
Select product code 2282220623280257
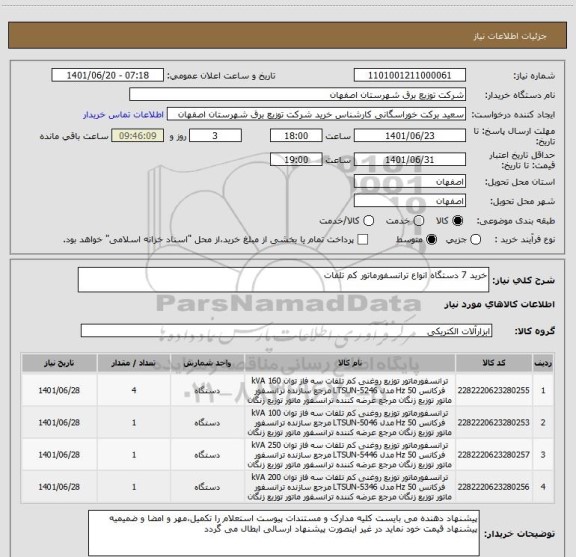[494, 455]
